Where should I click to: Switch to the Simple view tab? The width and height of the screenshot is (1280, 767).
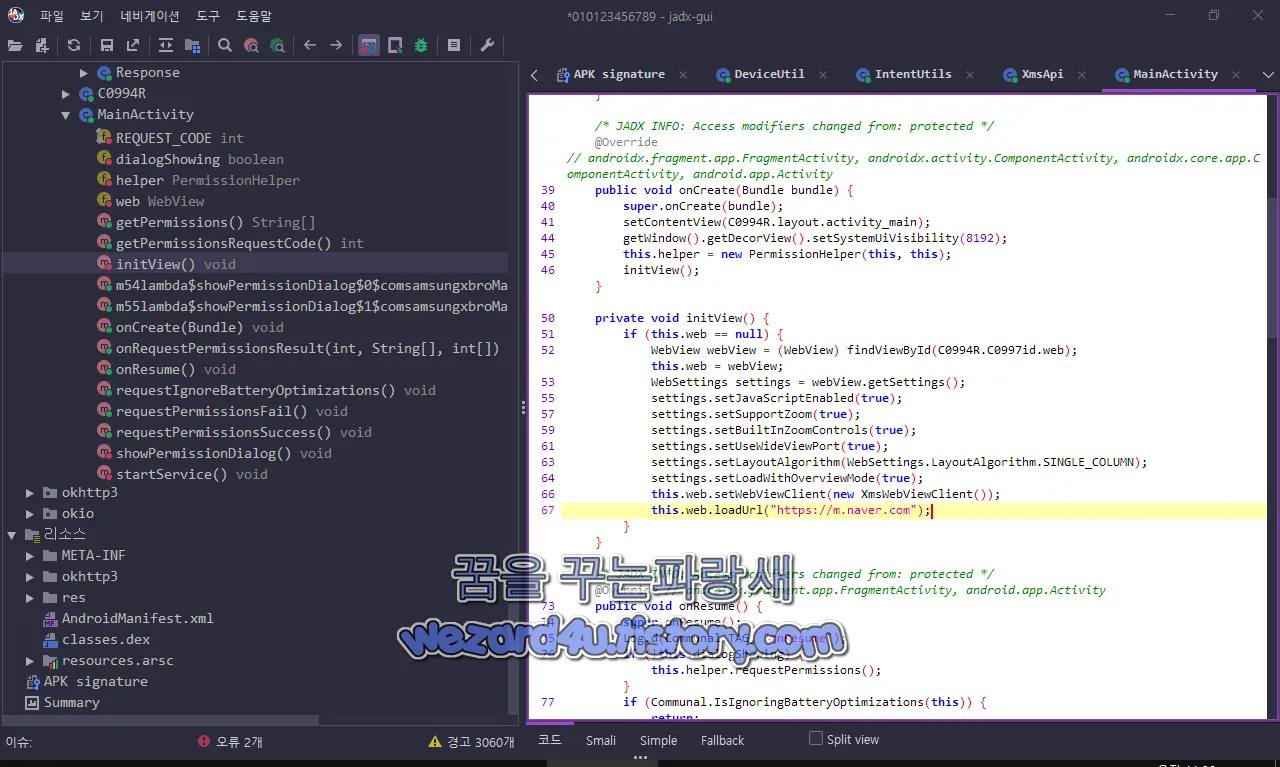click(x=658, y=740)
